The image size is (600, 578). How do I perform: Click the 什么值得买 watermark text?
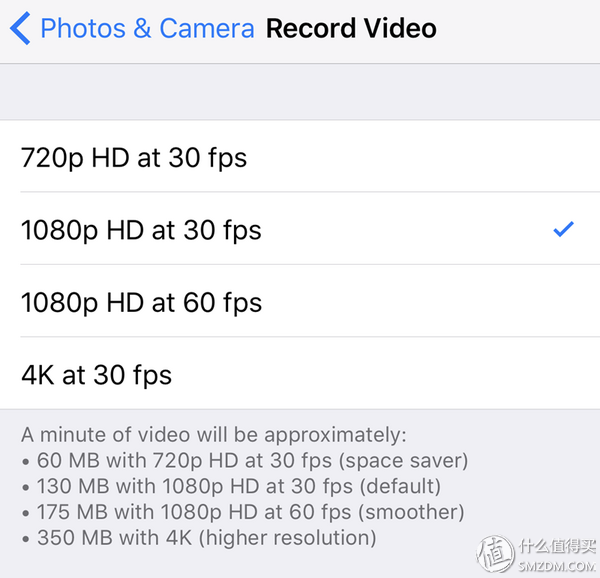[x=557, y=546]
